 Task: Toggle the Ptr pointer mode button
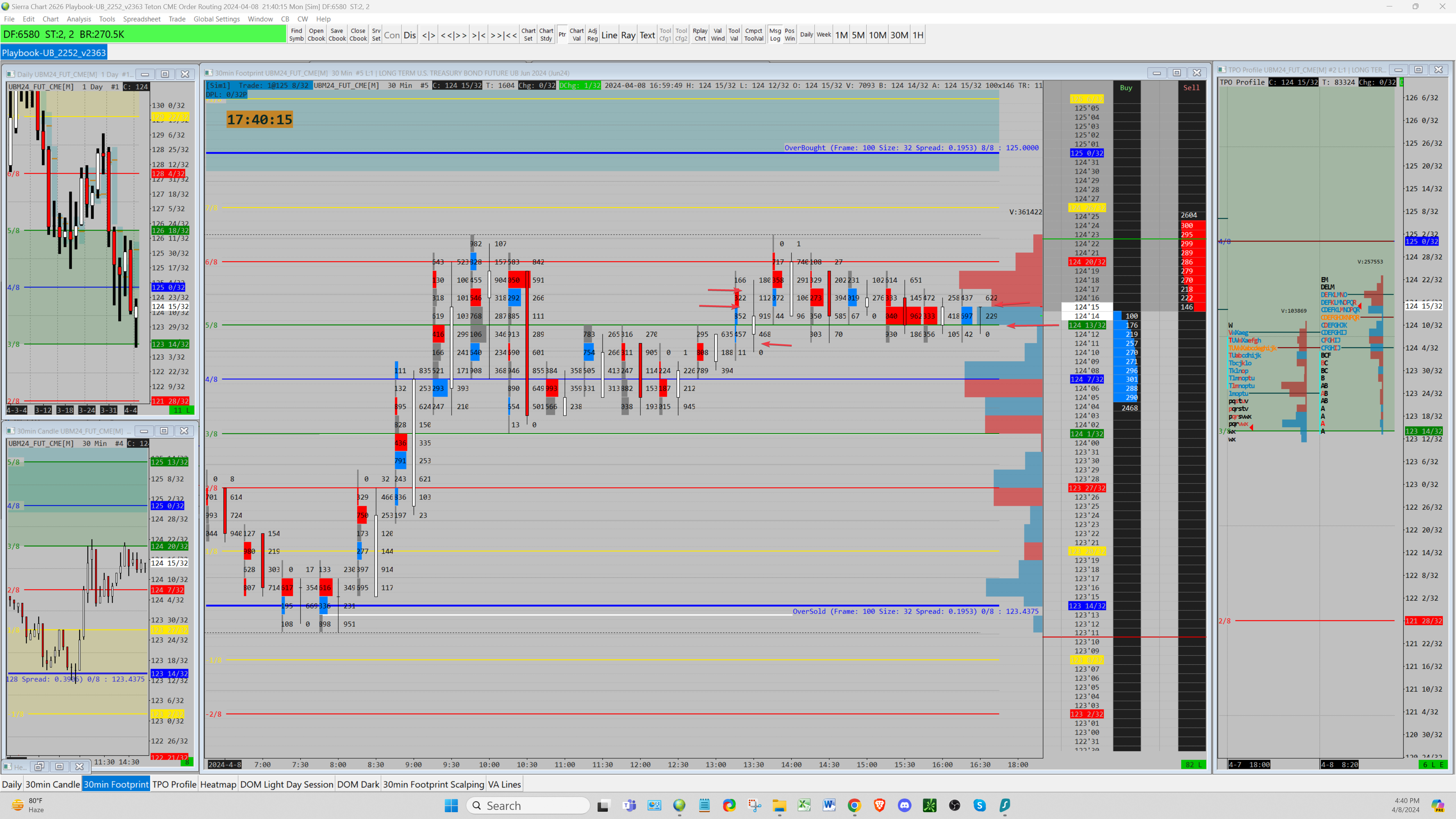[x=562, y=35]
